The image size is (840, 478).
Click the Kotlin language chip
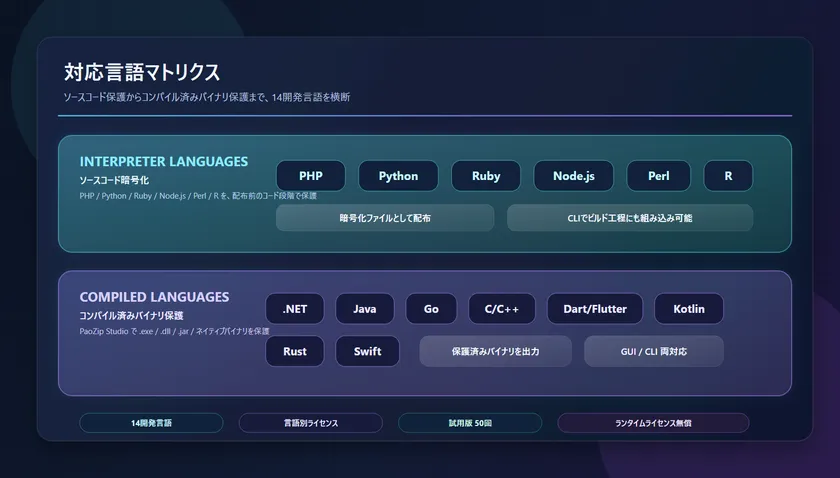689,309
